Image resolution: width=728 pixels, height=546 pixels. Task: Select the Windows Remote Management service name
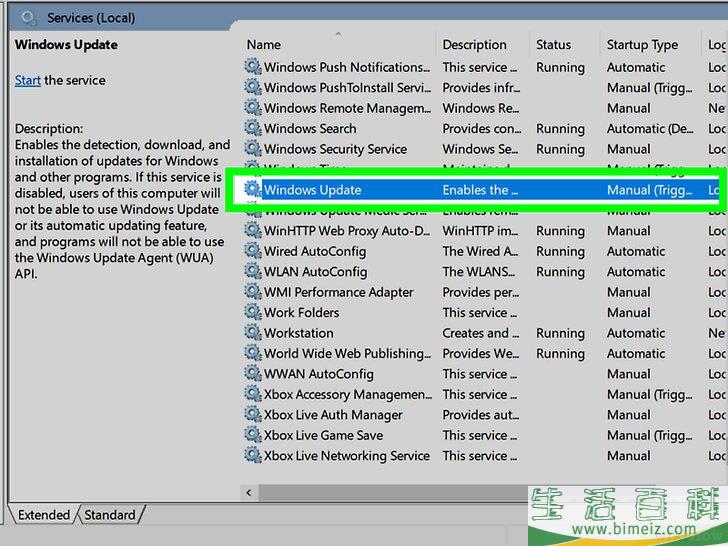click(347, 108)
